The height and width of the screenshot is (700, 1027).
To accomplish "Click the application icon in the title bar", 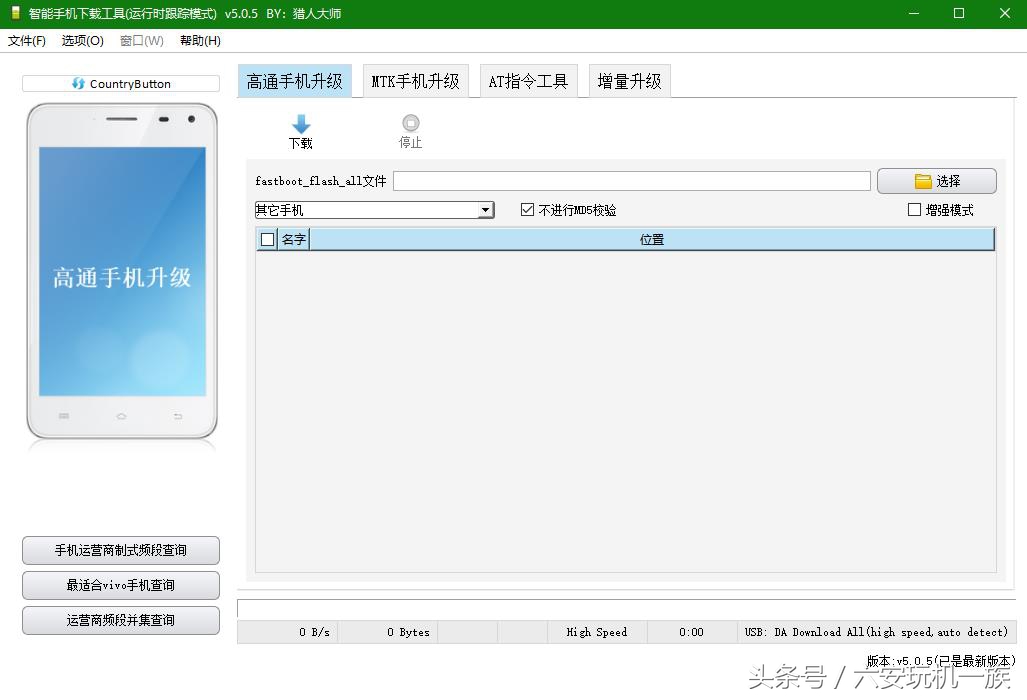I will [x=14, y=13].
